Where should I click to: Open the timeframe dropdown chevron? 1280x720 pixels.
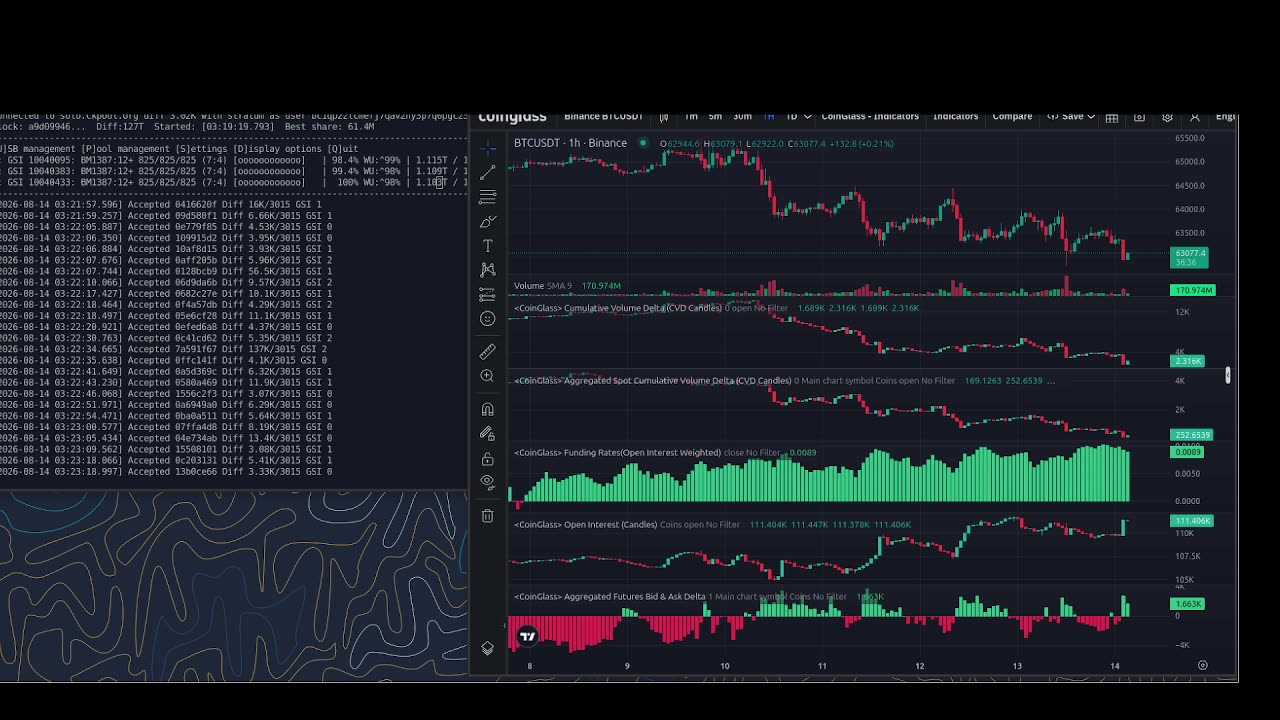[x=807, y=117]
